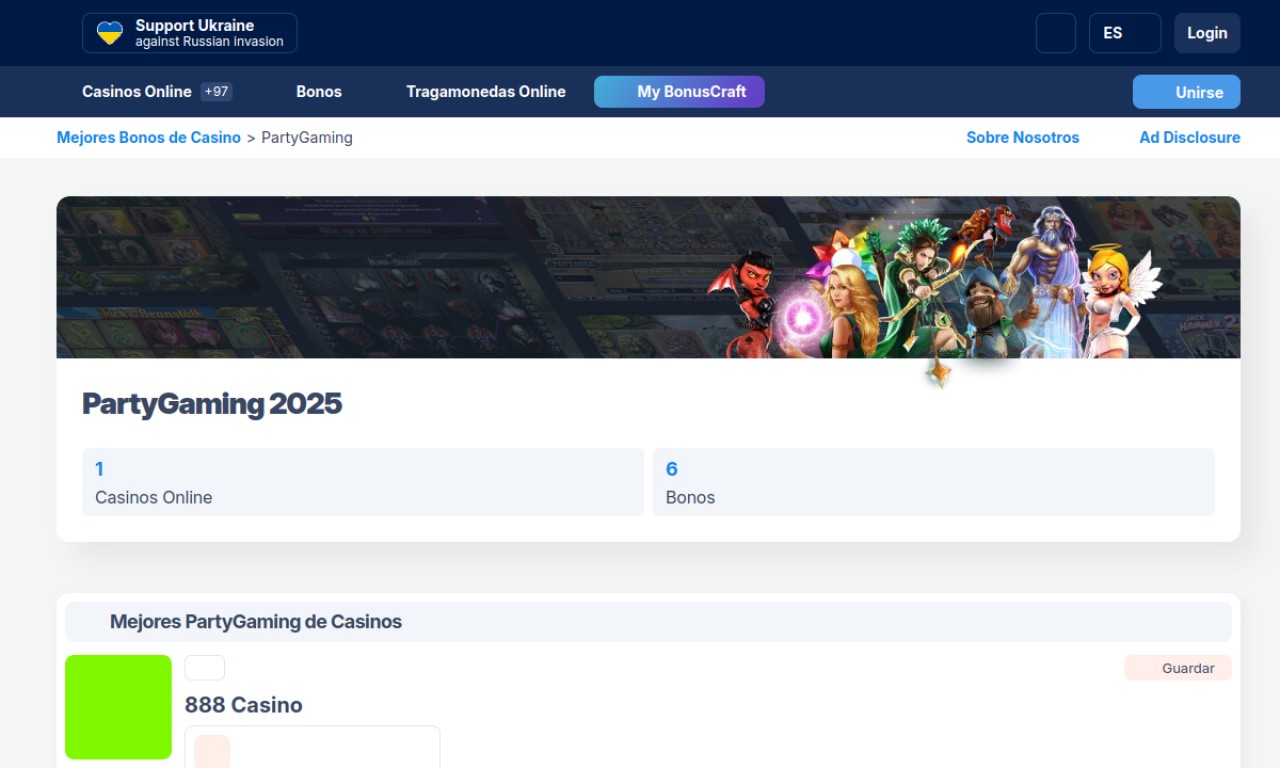Go to Mejores Bonos de Casino breadcrumb
The image size is (1280, 768).
tap(149, 137)
